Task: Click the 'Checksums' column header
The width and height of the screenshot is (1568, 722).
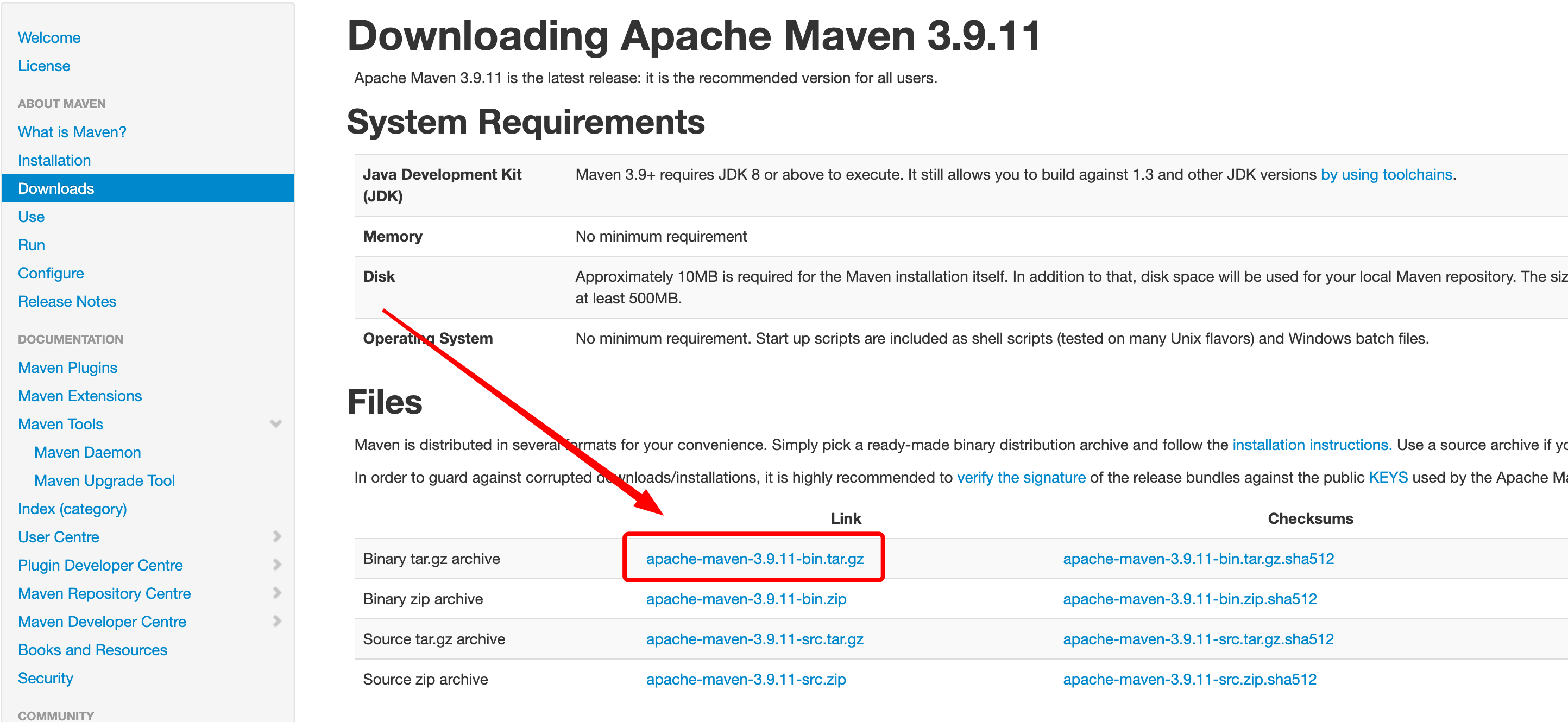Action: point(1311,518)
